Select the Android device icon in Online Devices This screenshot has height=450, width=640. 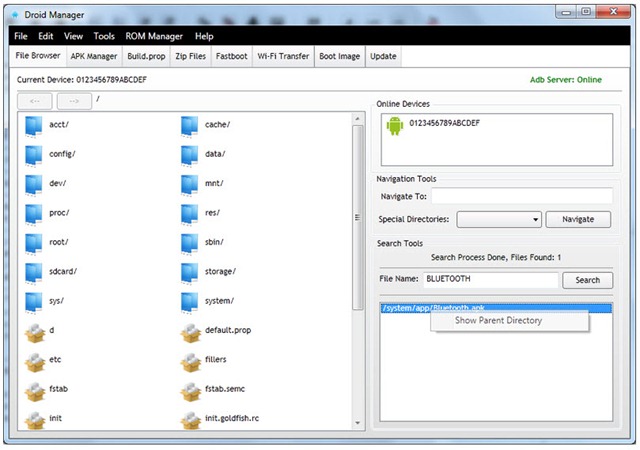(395, 126)
